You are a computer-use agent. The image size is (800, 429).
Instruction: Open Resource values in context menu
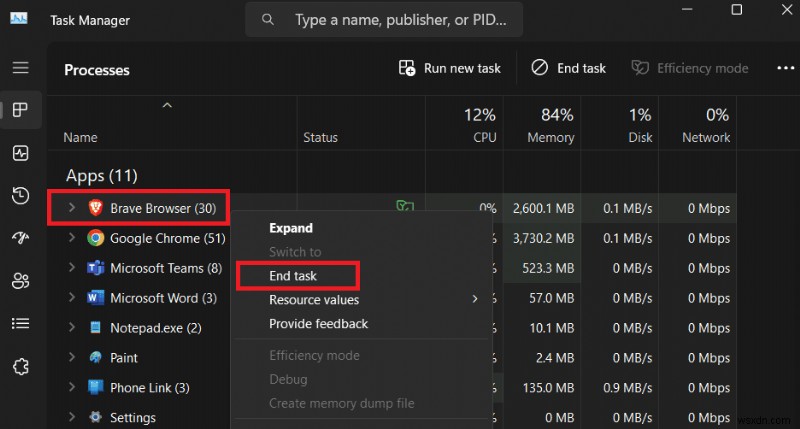pos(314,300)
